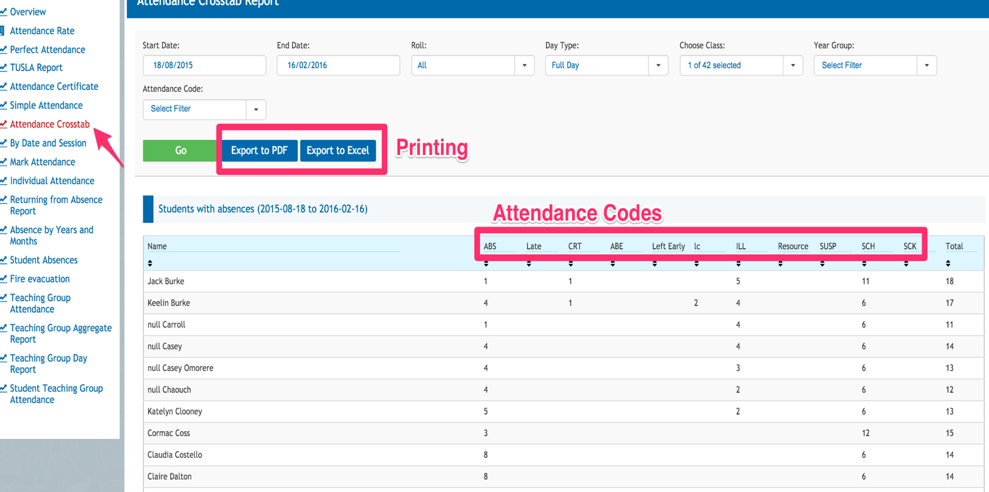
Task: Open Attendance Code filter dropdown arrow
Action: pos(256,109)
